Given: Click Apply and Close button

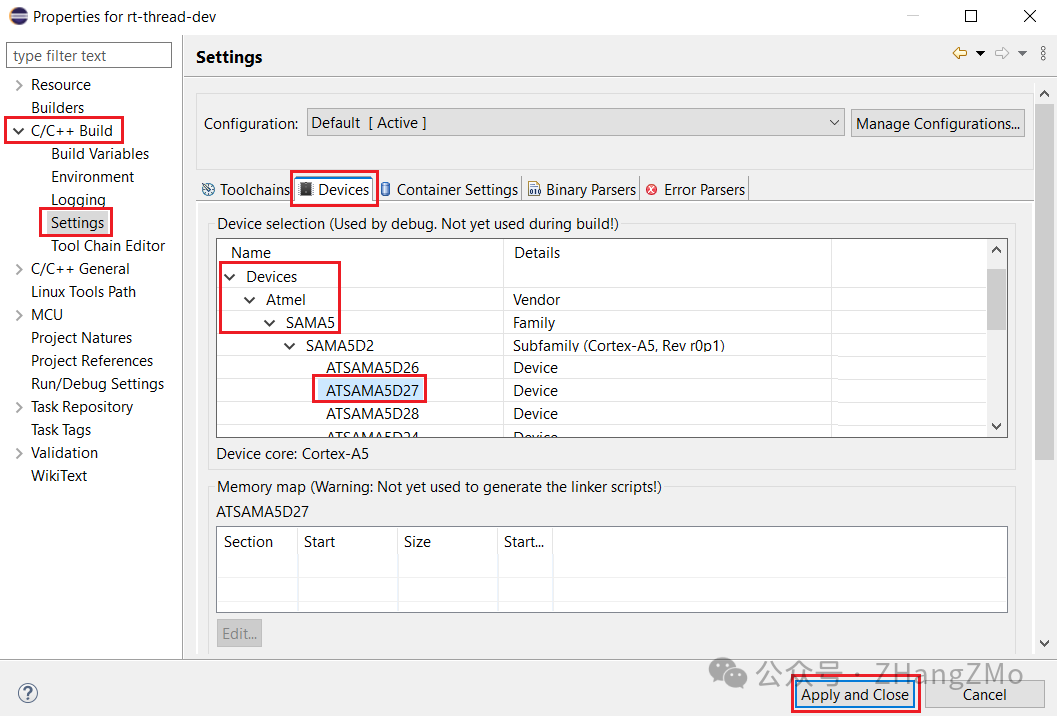Looking at the screenshot, I should click(x=855, y=695).
